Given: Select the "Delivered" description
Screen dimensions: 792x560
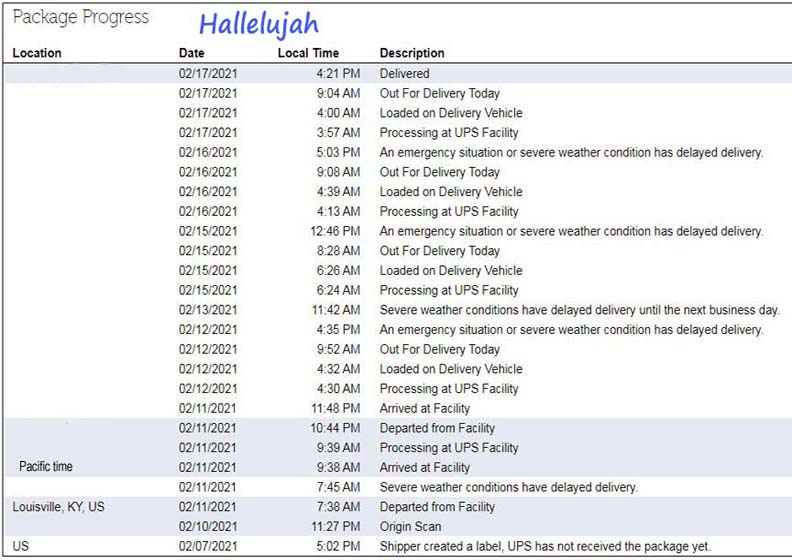Looking at the screenshot, I should [405, 74].
